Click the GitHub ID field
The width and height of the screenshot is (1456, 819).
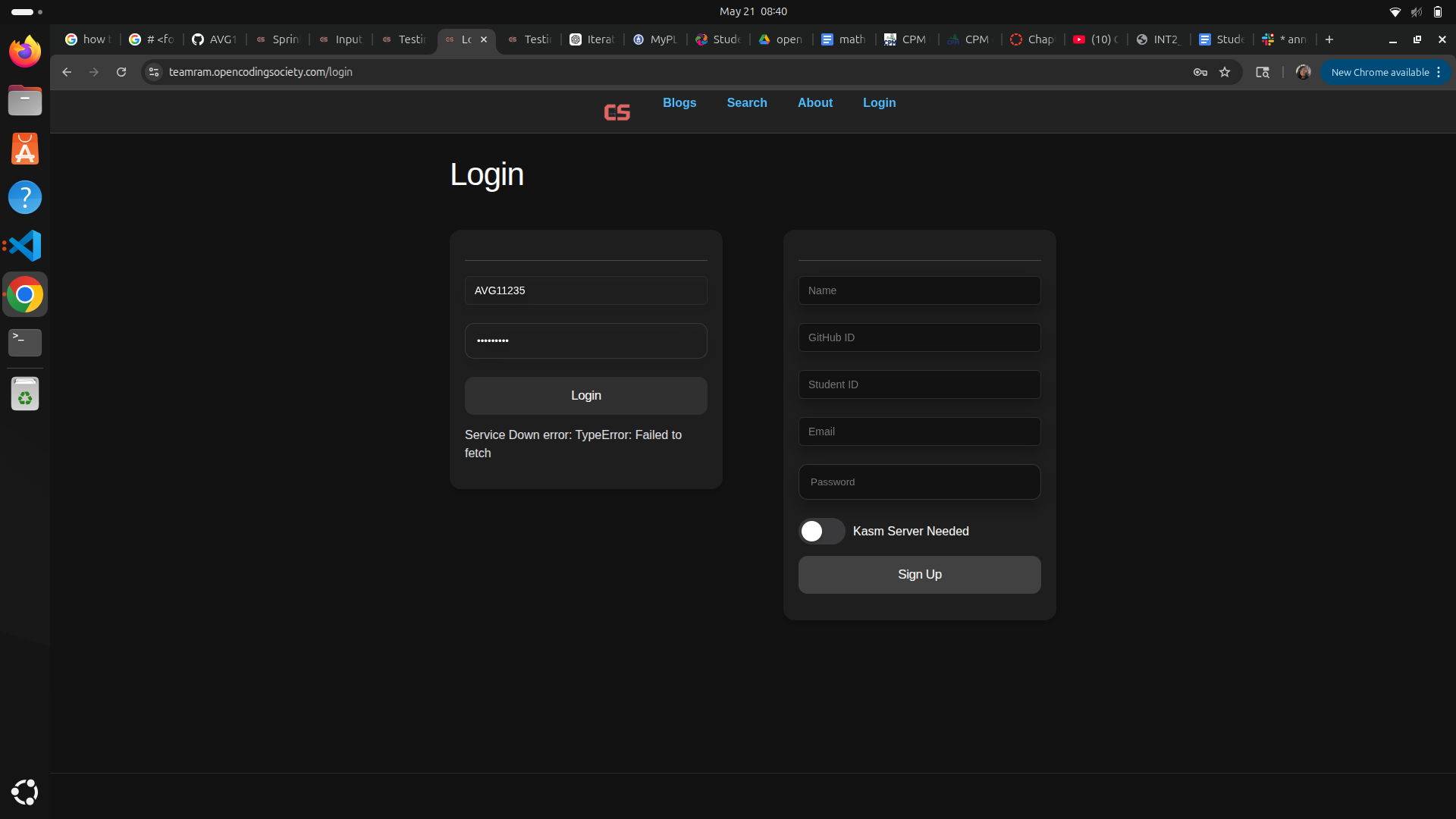(x=920, y=337)
